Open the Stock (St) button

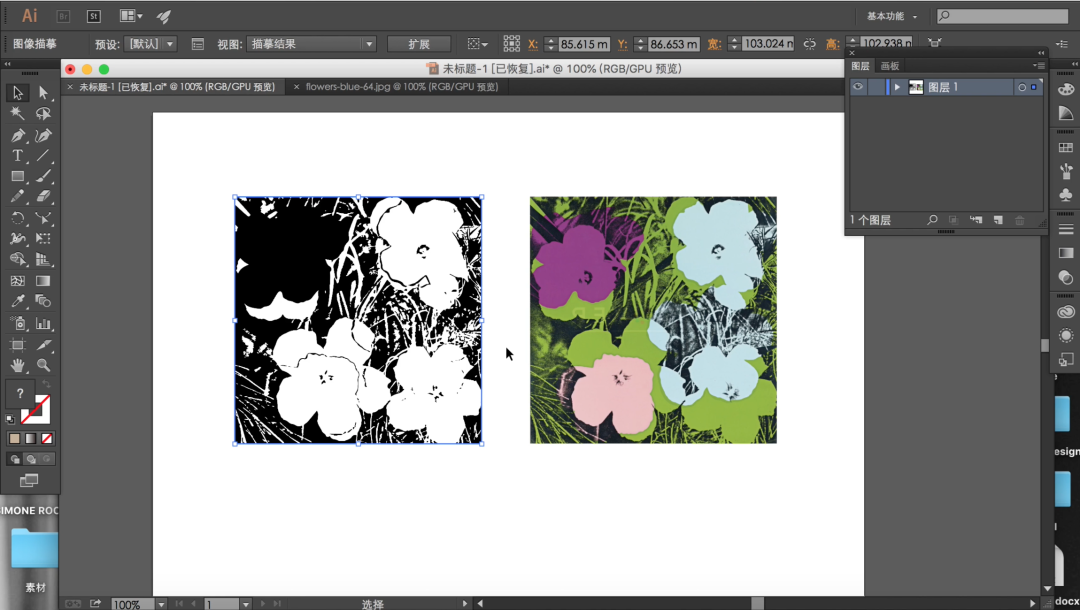(94, 16)
